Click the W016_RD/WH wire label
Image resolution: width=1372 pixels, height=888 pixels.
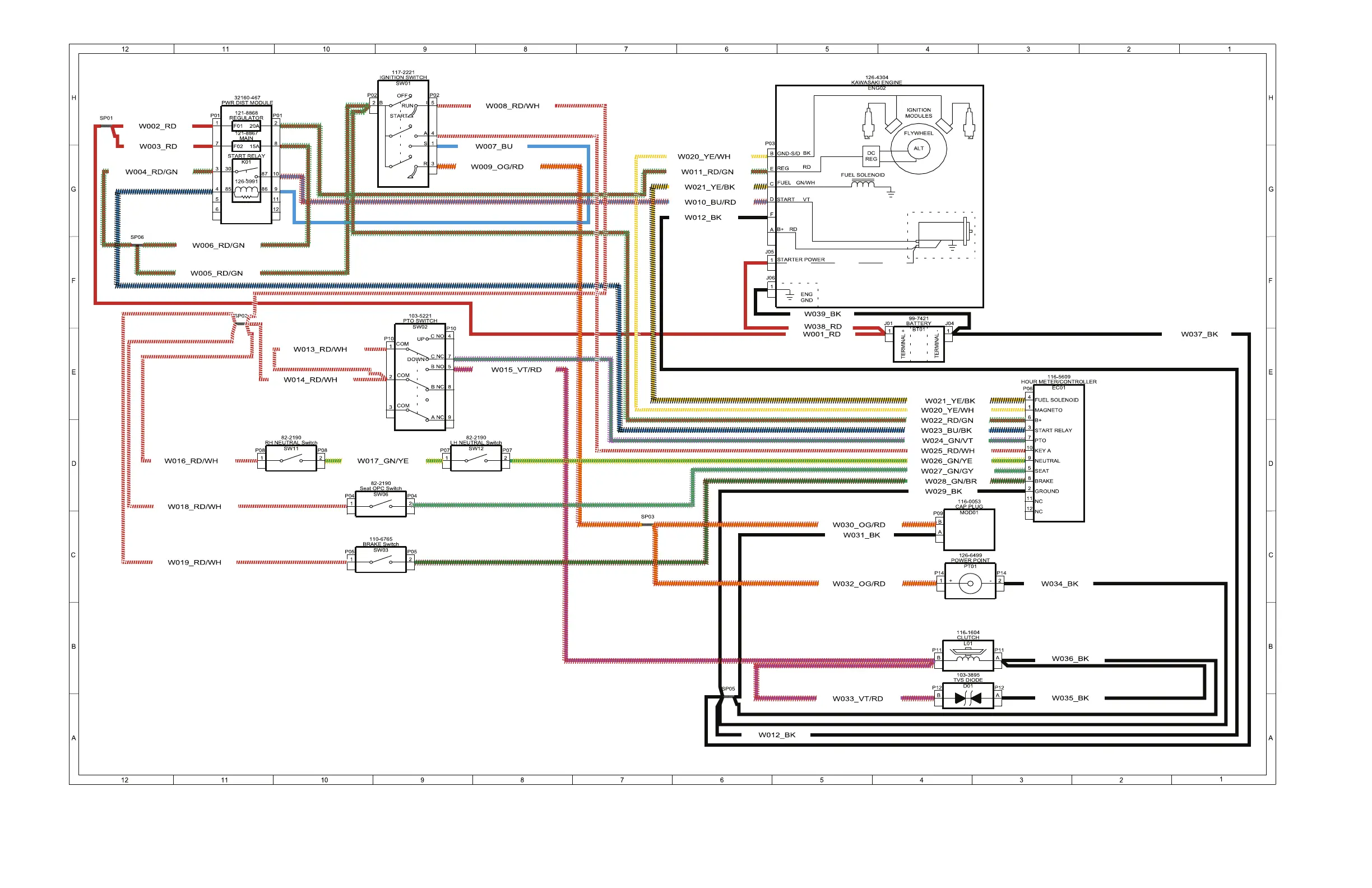191,461
